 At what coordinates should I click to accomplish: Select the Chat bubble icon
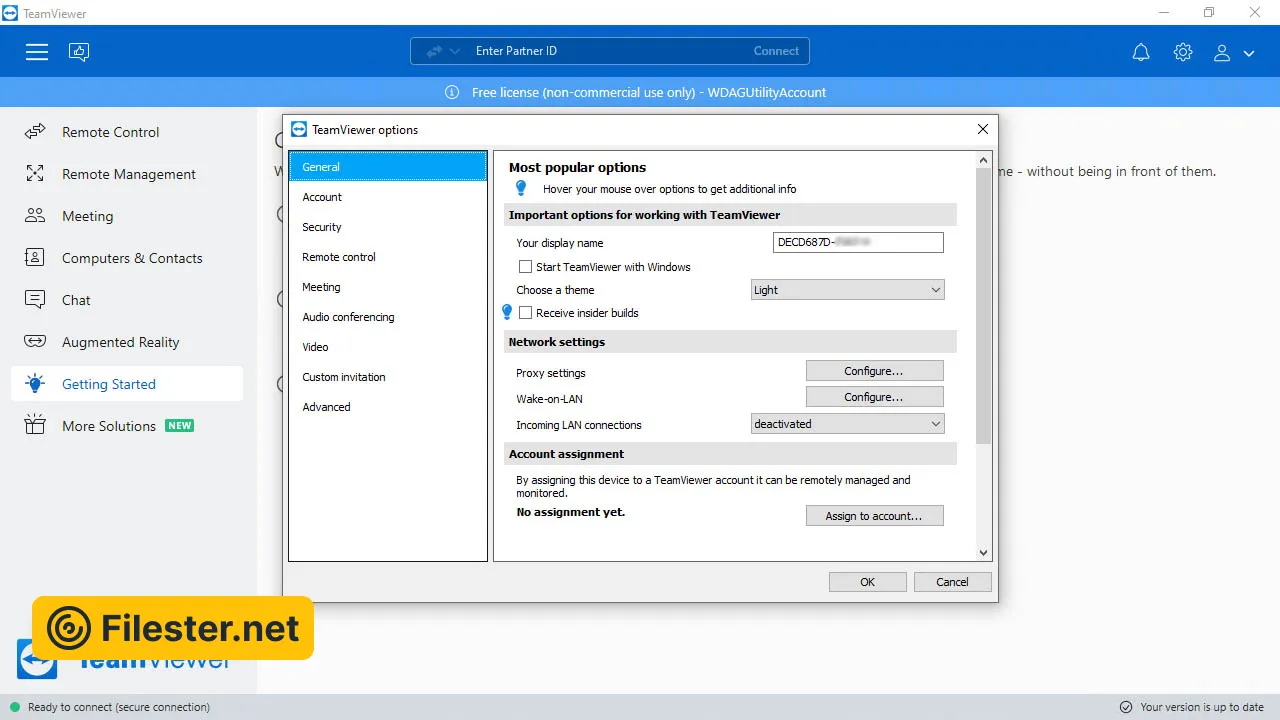(35, 300)
